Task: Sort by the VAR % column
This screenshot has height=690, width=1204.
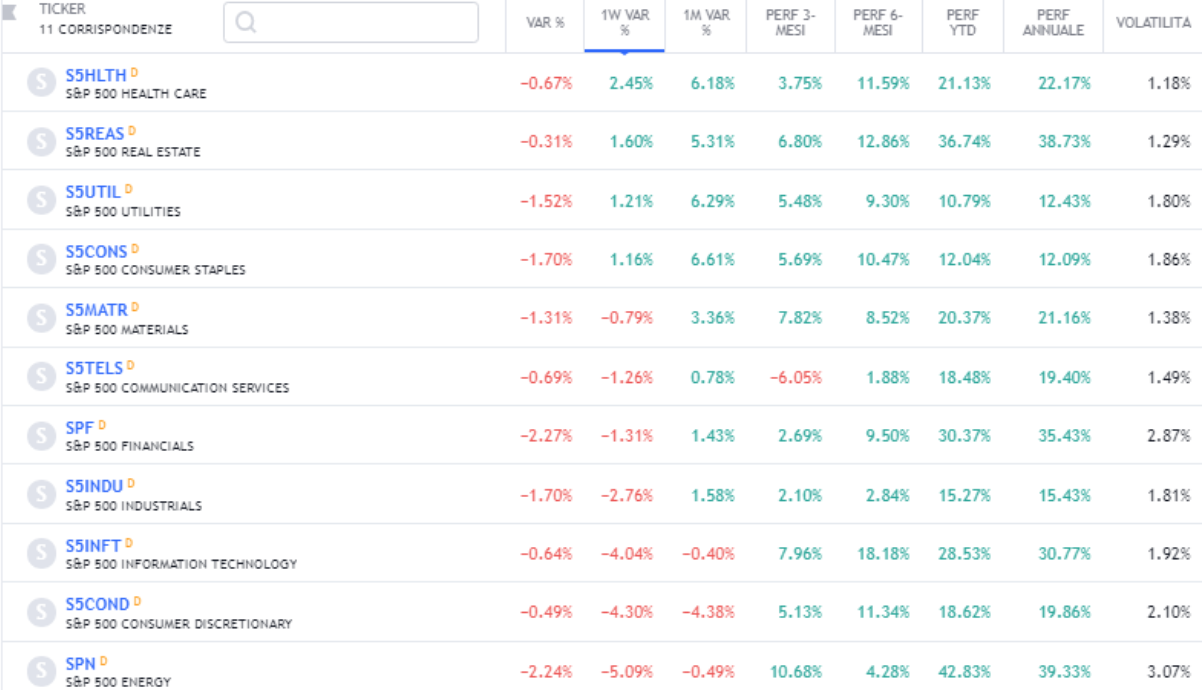Action: coord(546,22)
